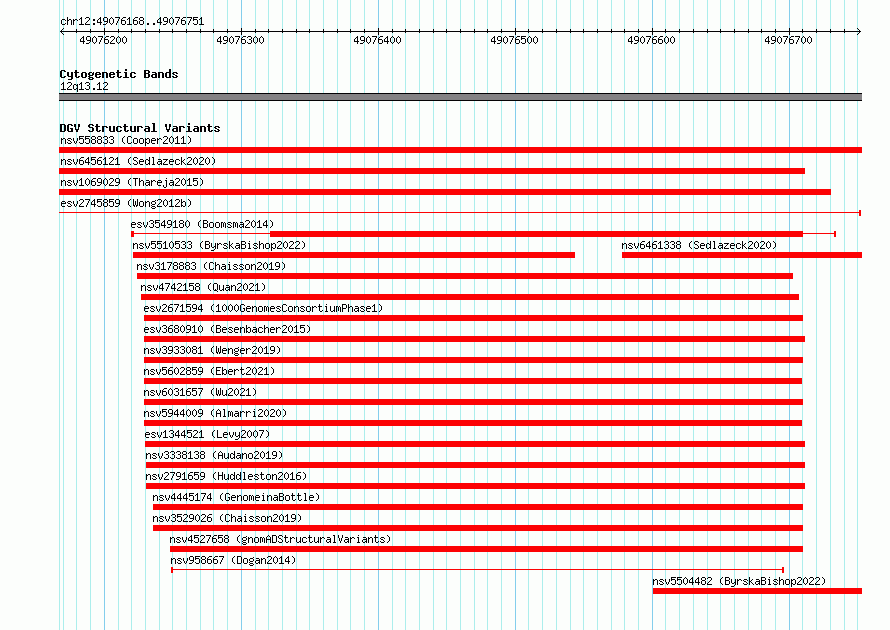Screen dimensions: 890x630
Task: Click nsv5602859 (Ebert2021) label
Action: pyautogui.click(x=209, y=371)
